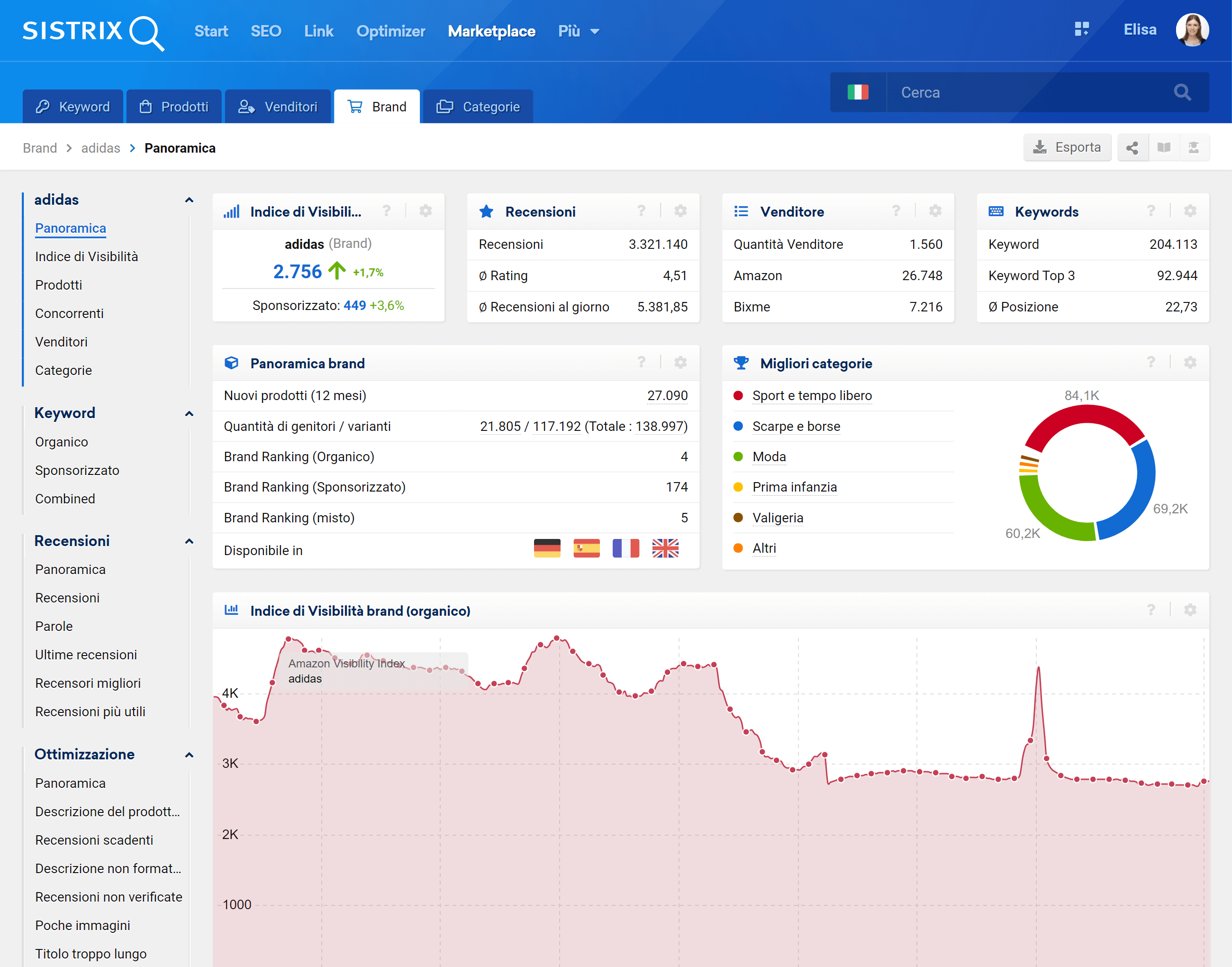The image size is (1232, 967).
Task: Open the apps grid icon
Action: coord(1081,29)
